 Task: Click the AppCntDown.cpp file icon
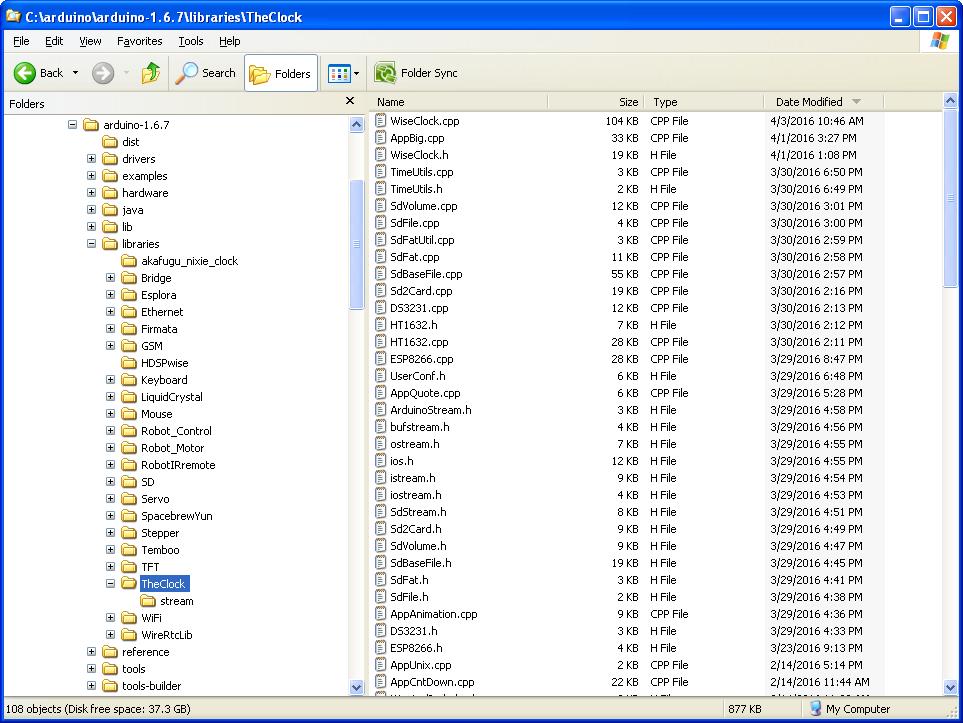coord(381,682)
